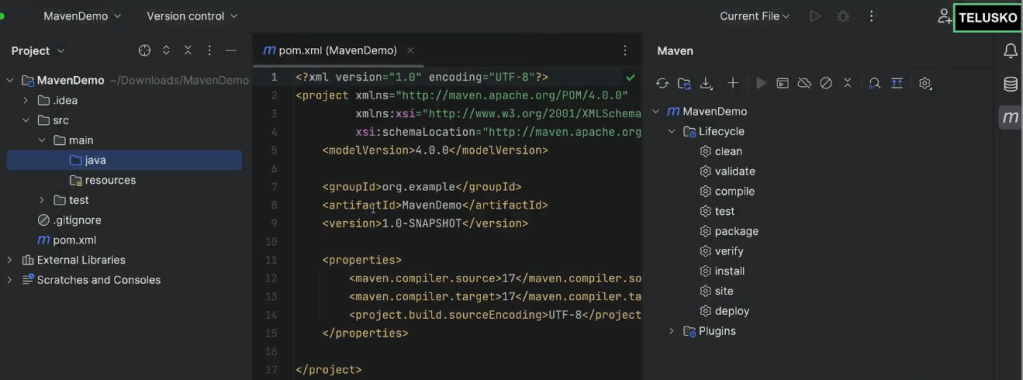Viewport: 1023px width, 380px height.
Task: Expand the Scratches and Consoles arrow
Action: (10, 280)
